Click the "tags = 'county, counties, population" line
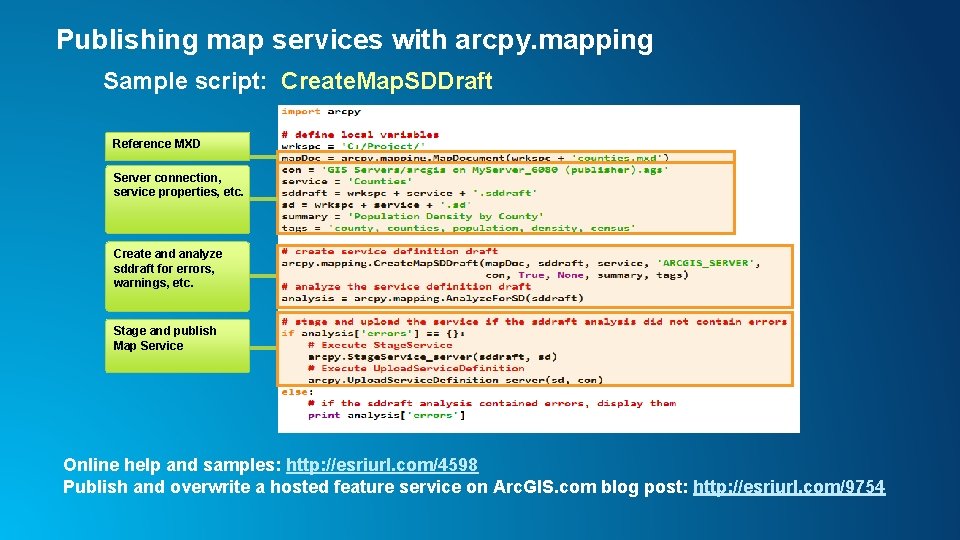960x540 pixels. pyautogui.click(x=459, y=228)
